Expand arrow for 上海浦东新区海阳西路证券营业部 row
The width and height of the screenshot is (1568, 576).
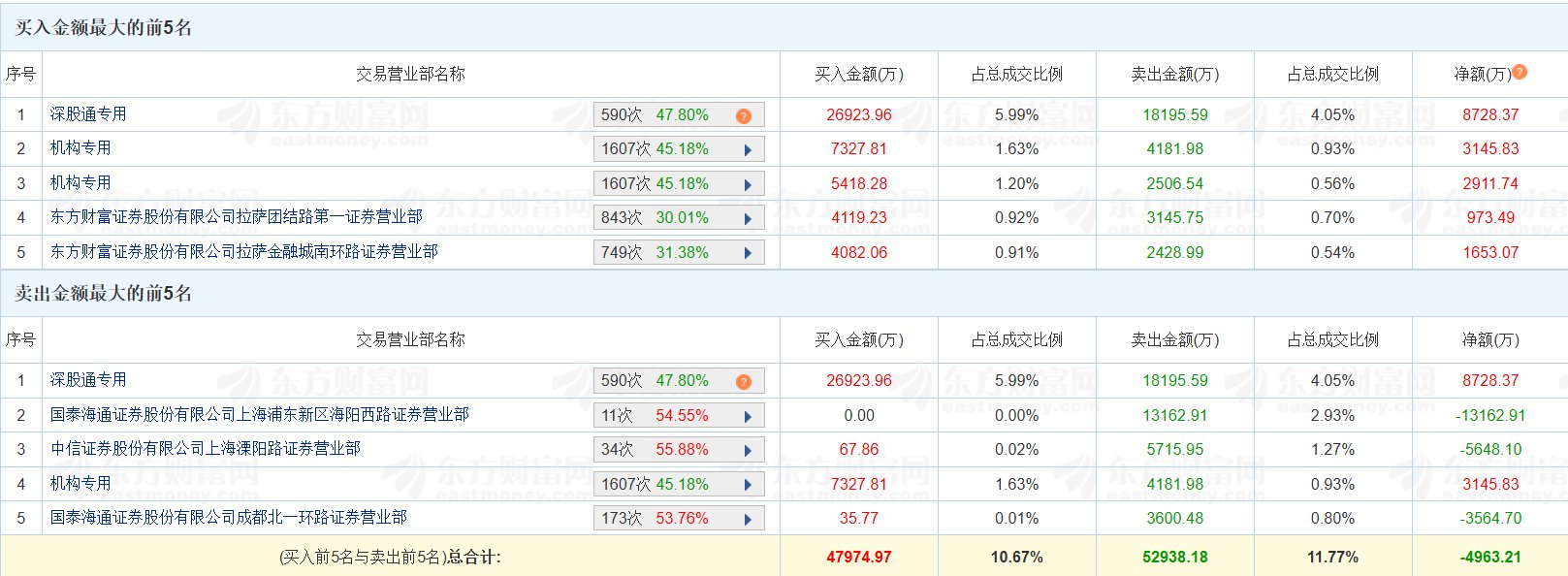(x=748, y=416)
